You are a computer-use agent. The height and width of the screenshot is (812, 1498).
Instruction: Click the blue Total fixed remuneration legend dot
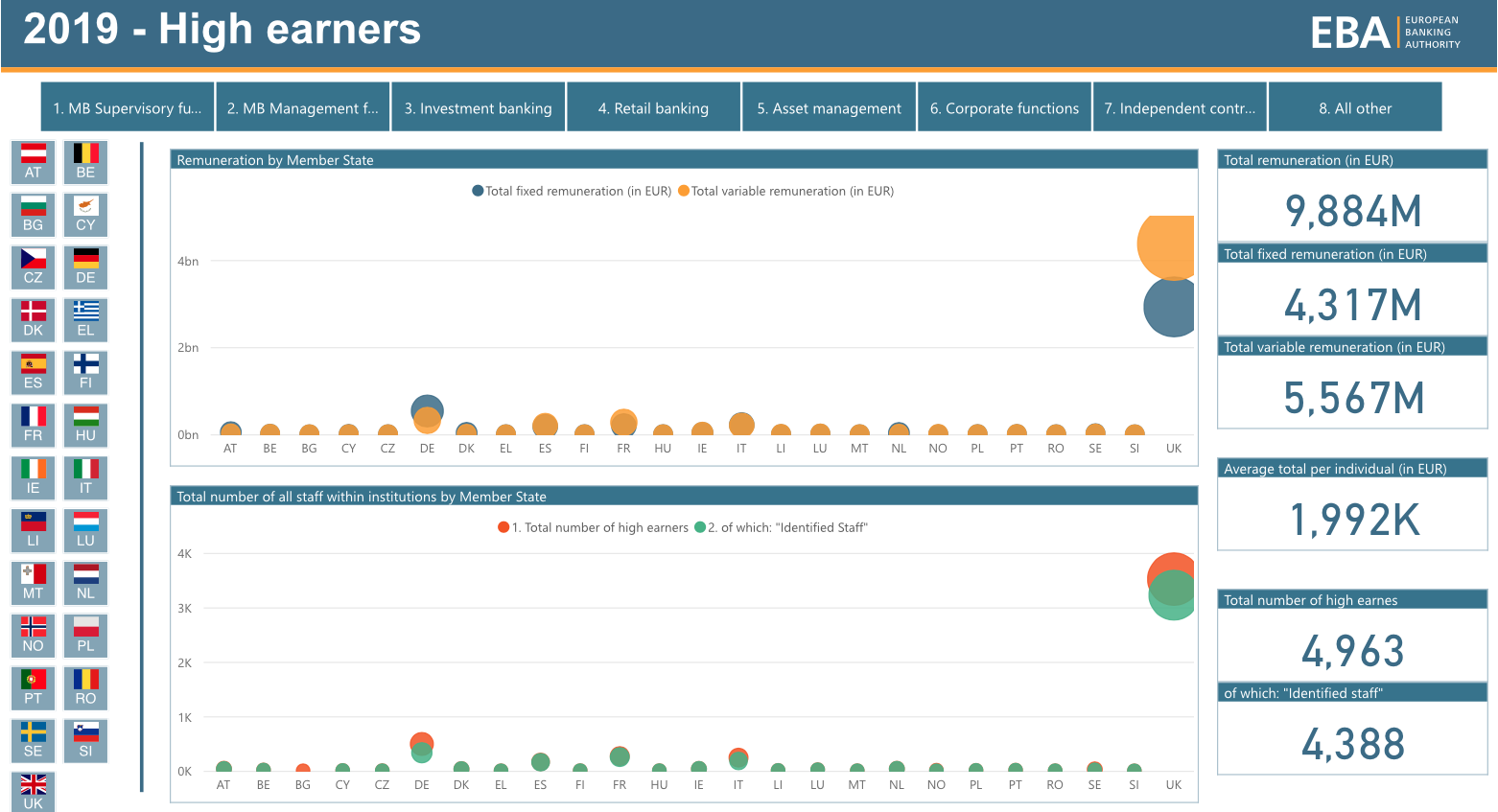pyautogui.click(x=478, y=191)
